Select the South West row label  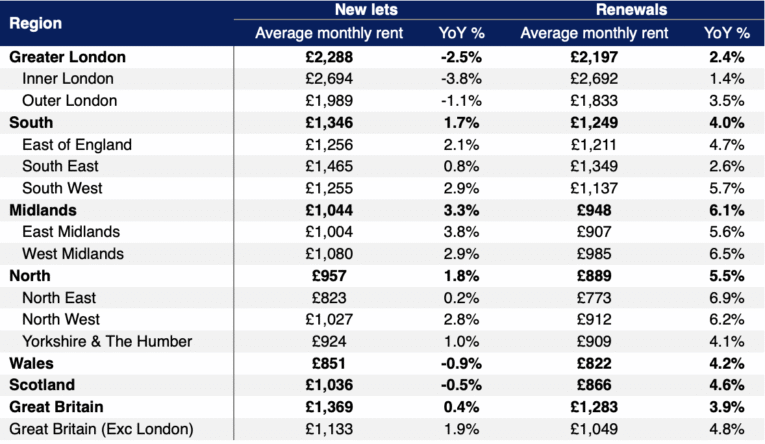point(62,188)
